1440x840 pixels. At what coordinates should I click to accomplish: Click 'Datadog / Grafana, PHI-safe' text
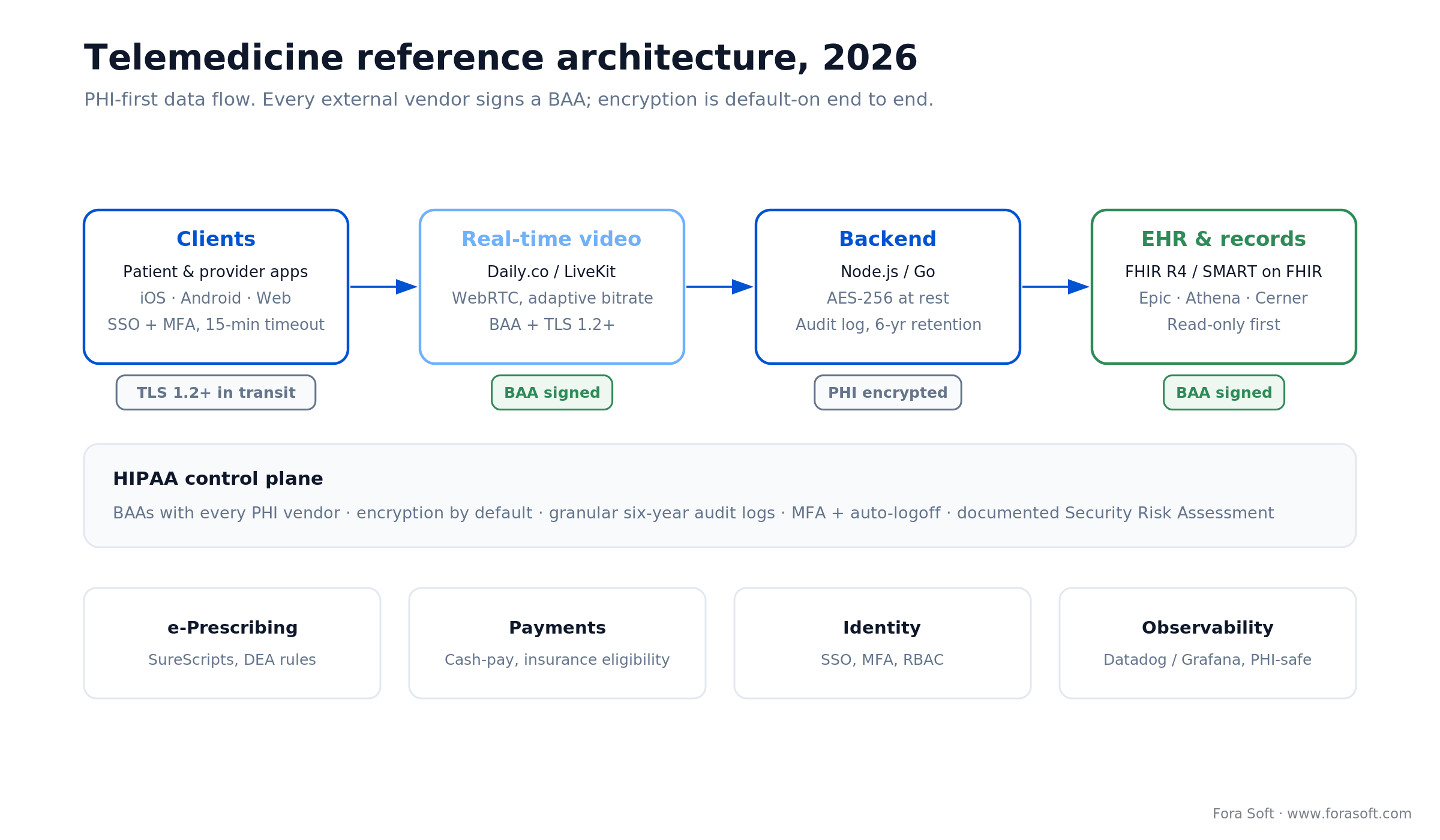[x=1207, y=660]
